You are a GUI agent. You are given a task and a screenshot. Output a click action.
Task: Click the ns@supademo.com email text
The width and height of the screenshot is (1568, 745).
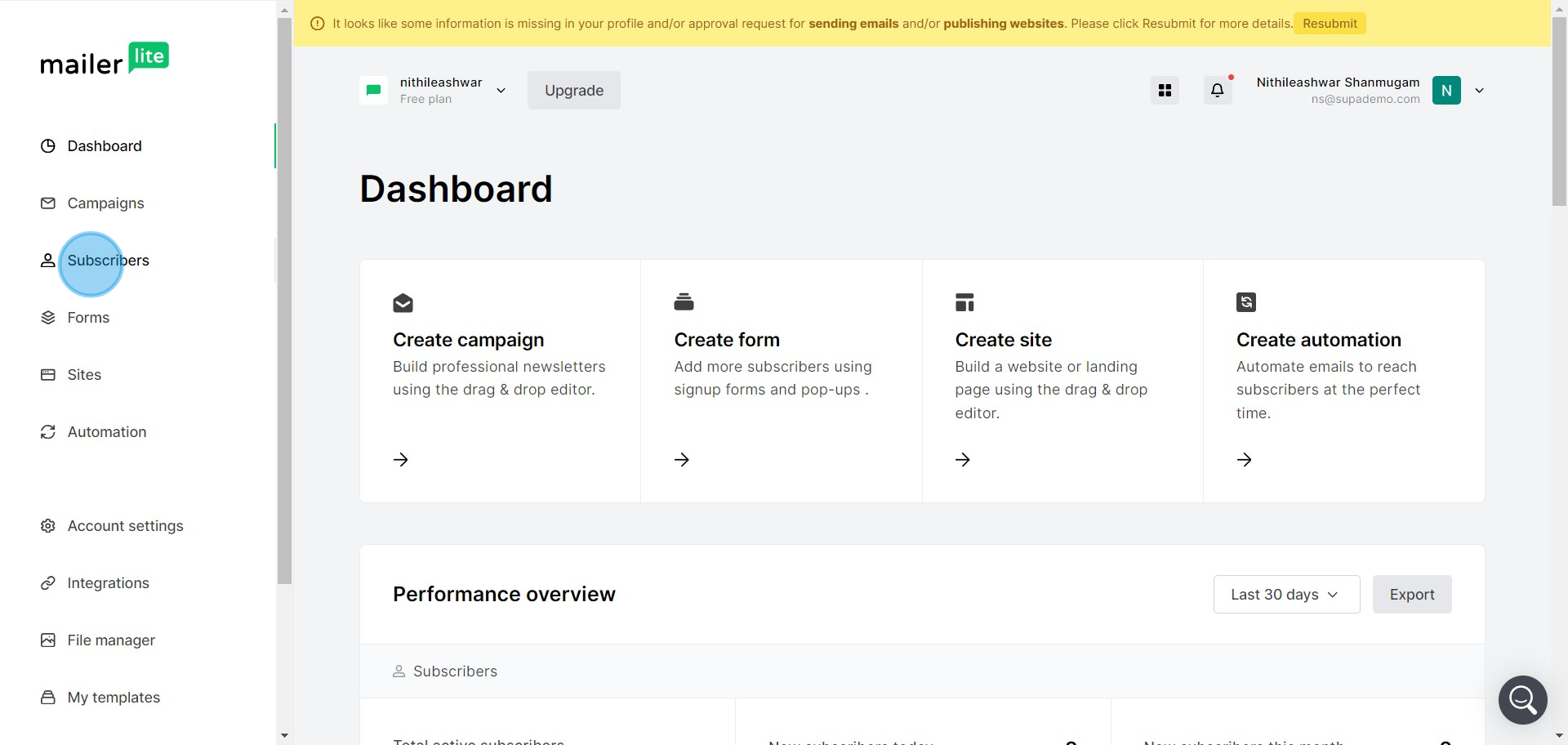point(1365,100)
